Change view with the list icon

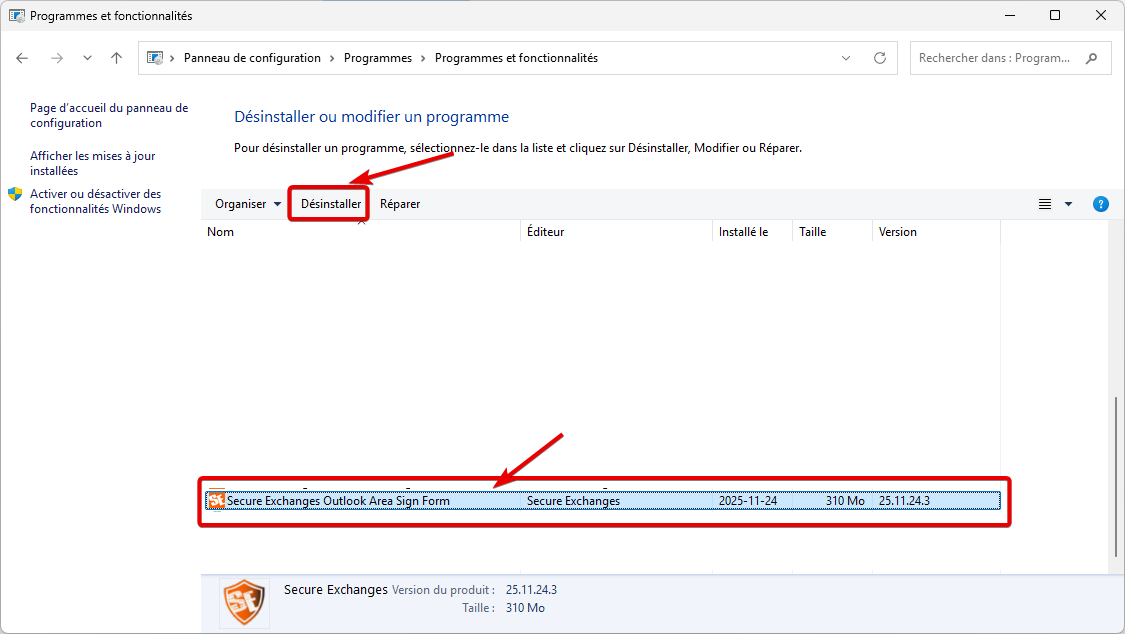point(1045,204)
